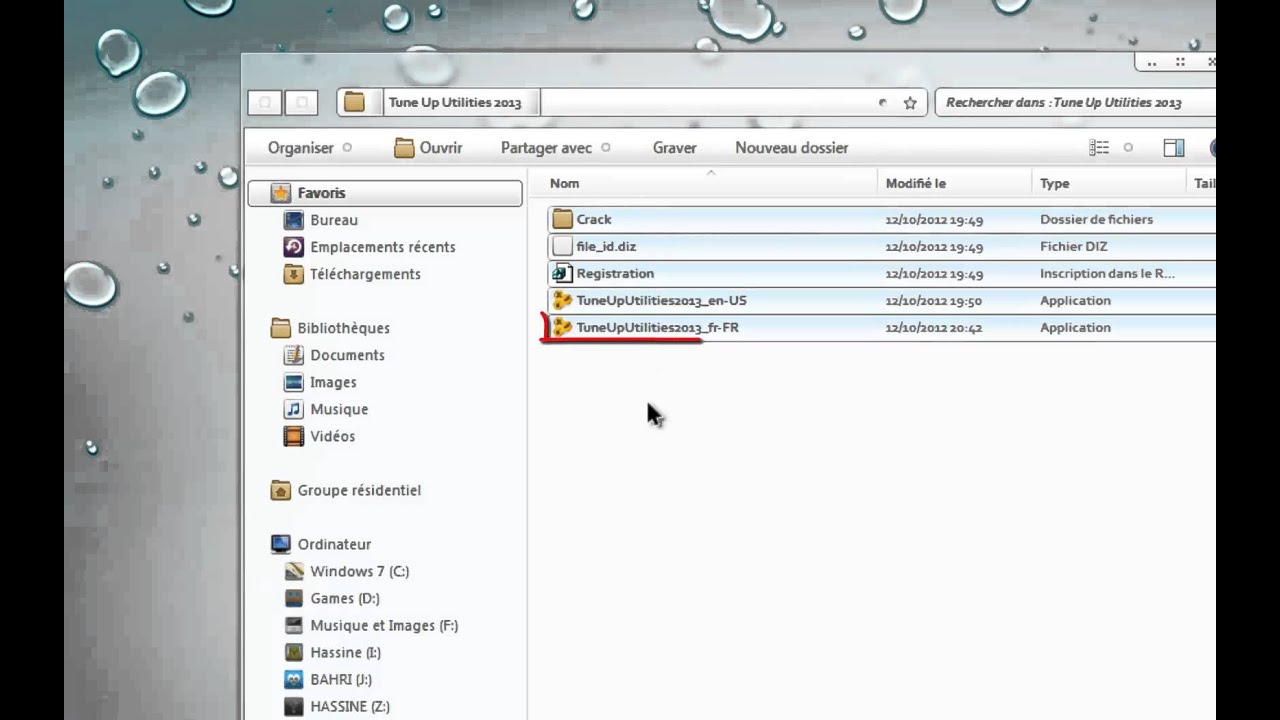Open the Documents library label
Image resolution: width=1280 pixels, height=720 pixels.
(347, 355)
